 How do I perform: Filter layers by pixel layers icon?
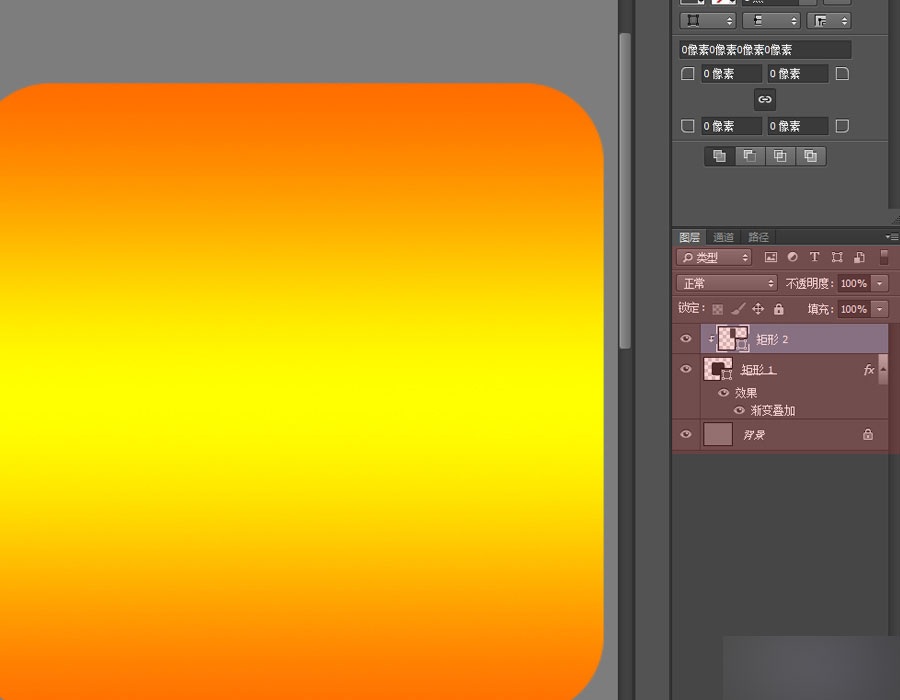coord(770,257)
